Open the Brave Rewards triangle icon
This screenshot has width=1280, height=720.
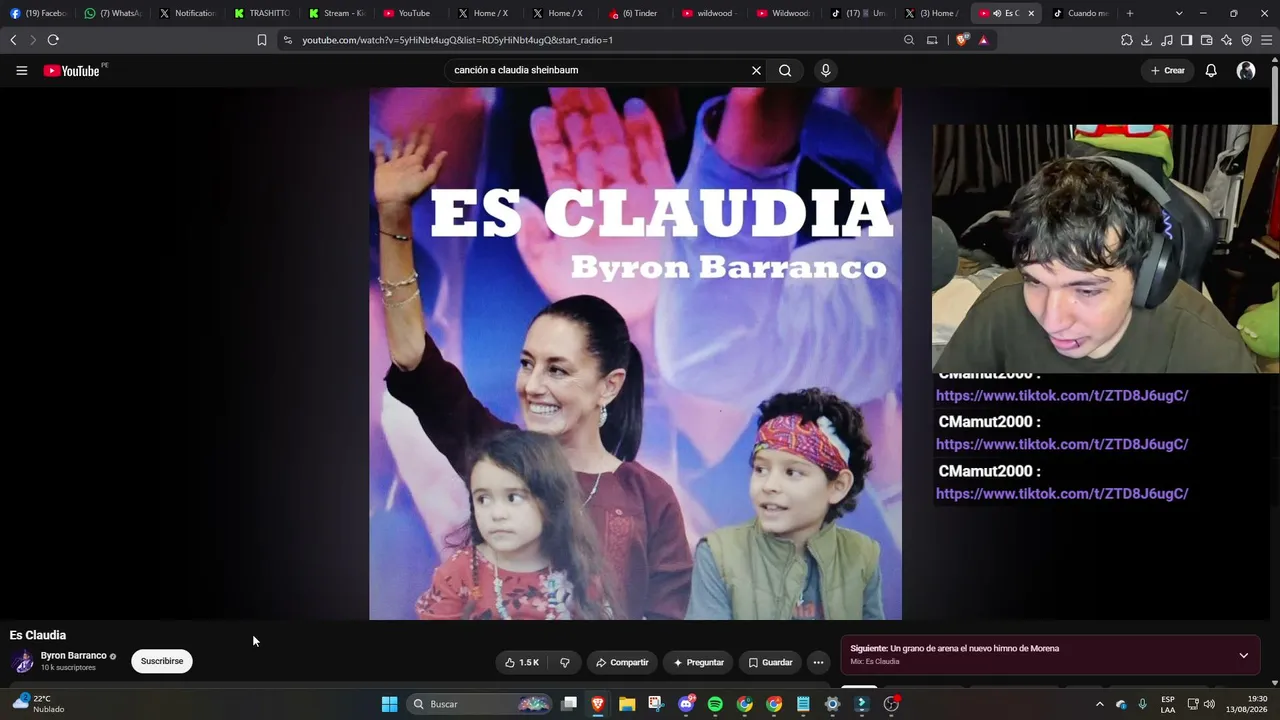point(983,40)
